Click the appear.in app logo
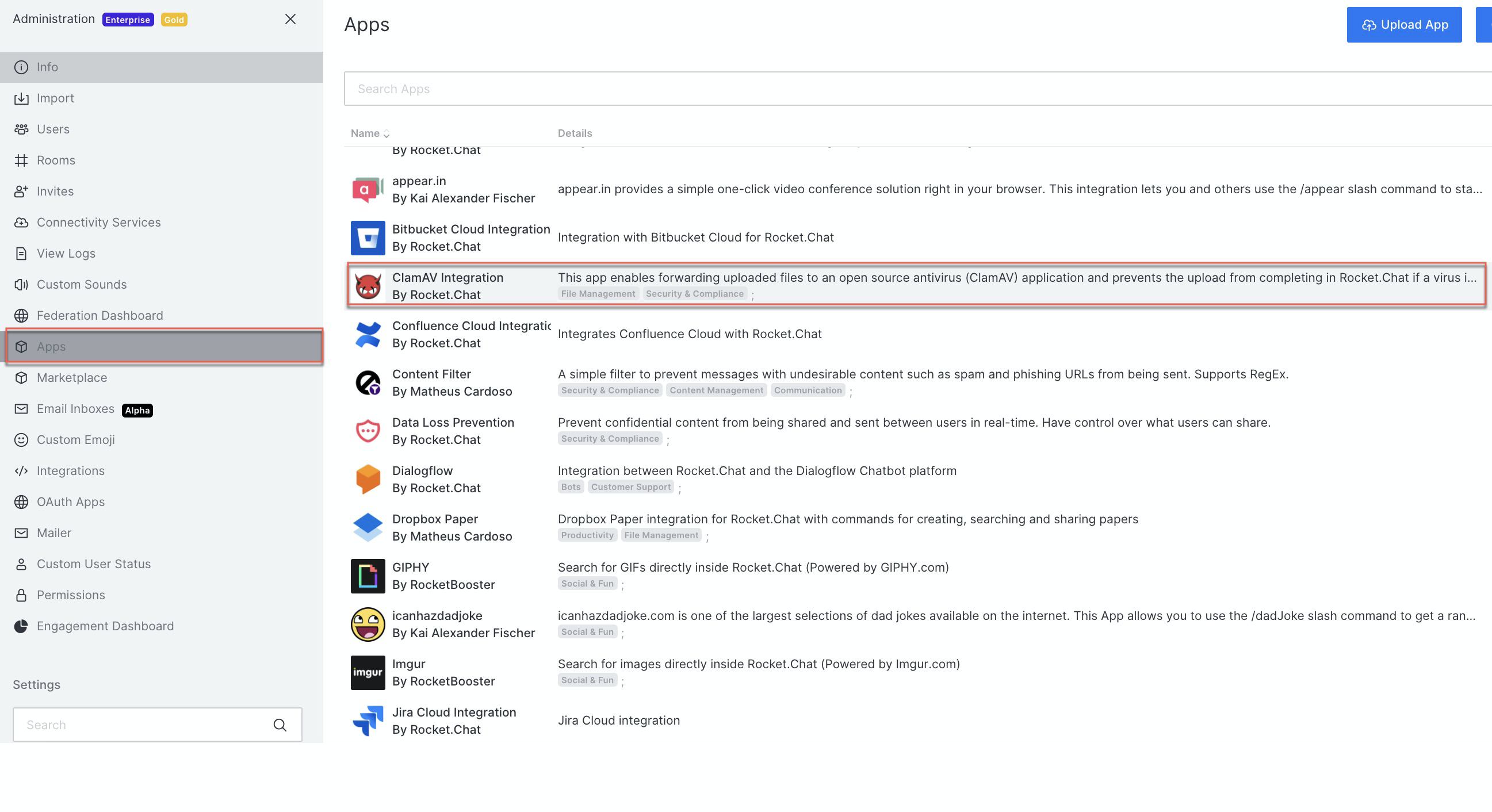 pos(368,190)
